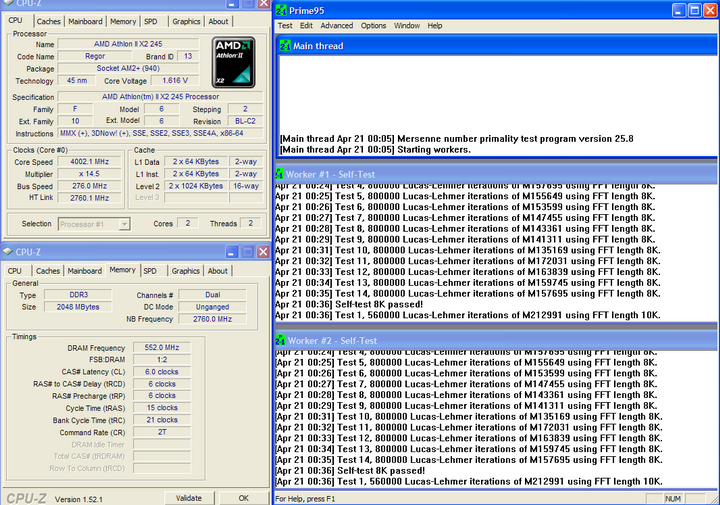Viewport: 720px width, 505px height.
Task: Click the CAS# Latency 6.0 clocks value
Action: (x=162, y=372)
